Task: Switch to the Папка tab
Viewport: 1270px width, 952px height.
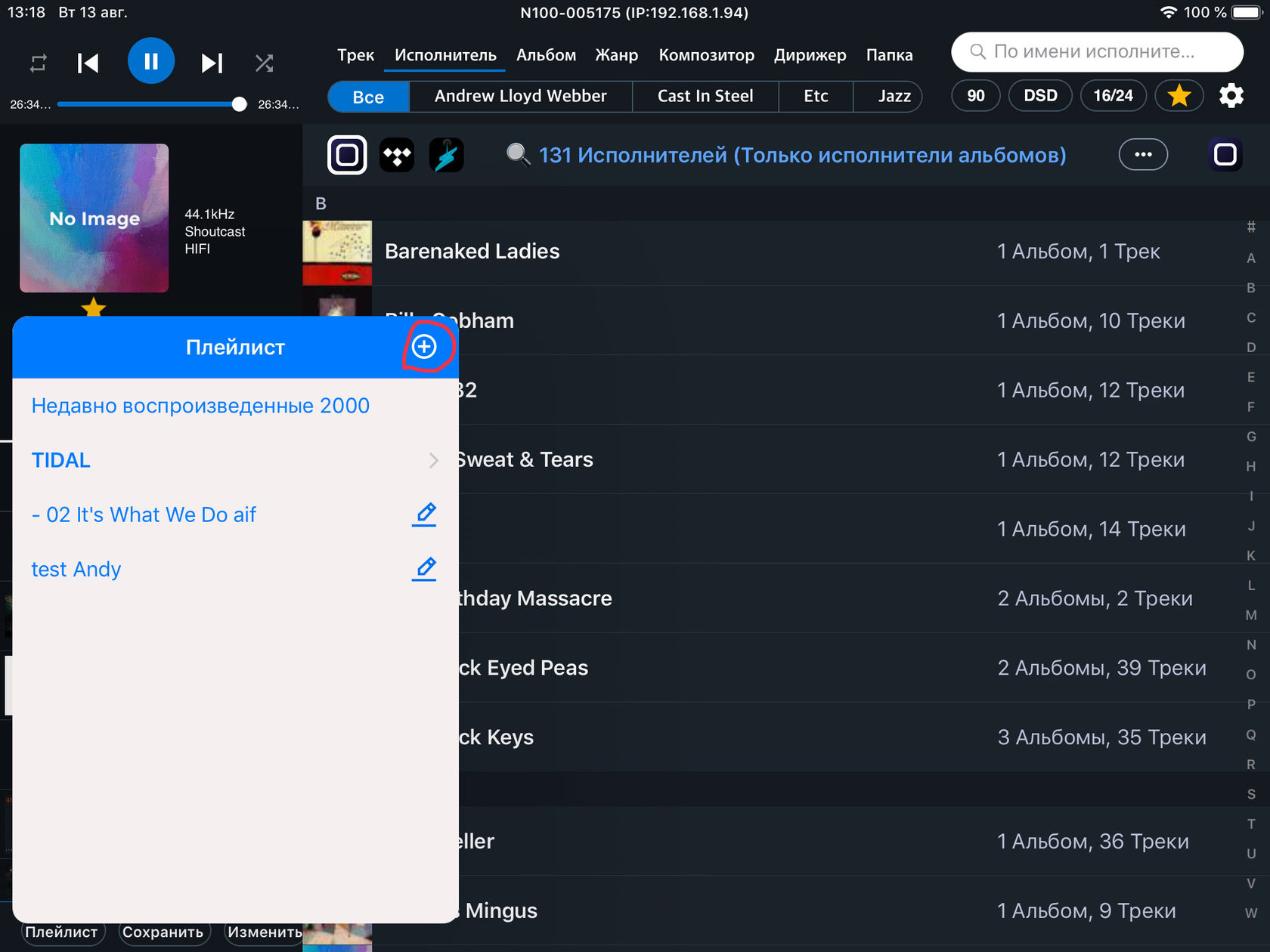Action: pos(889,55)
